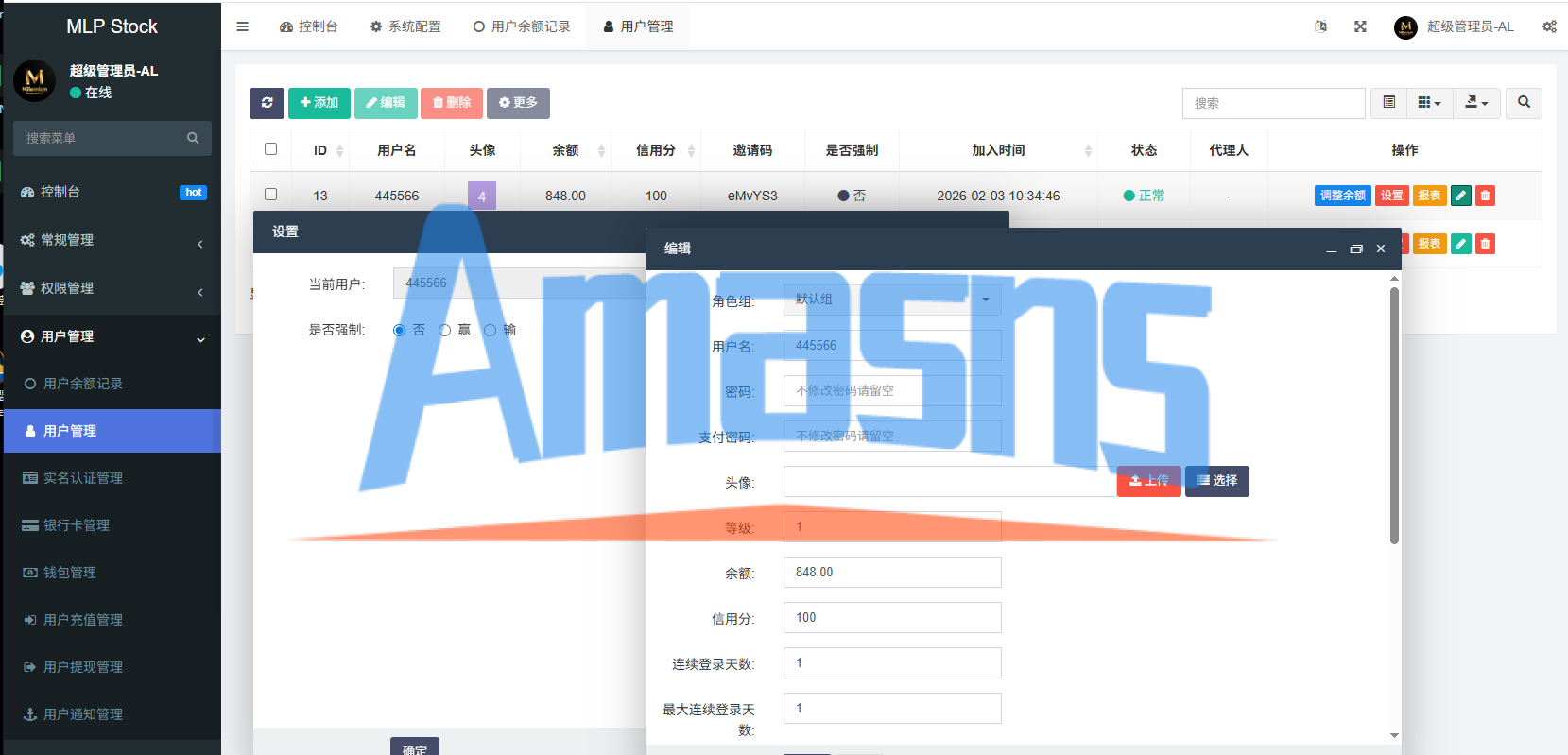Screen dimensions: 1568x755
Task: Open 银行卡管理 in sidebar
Action: coord(112,525)
